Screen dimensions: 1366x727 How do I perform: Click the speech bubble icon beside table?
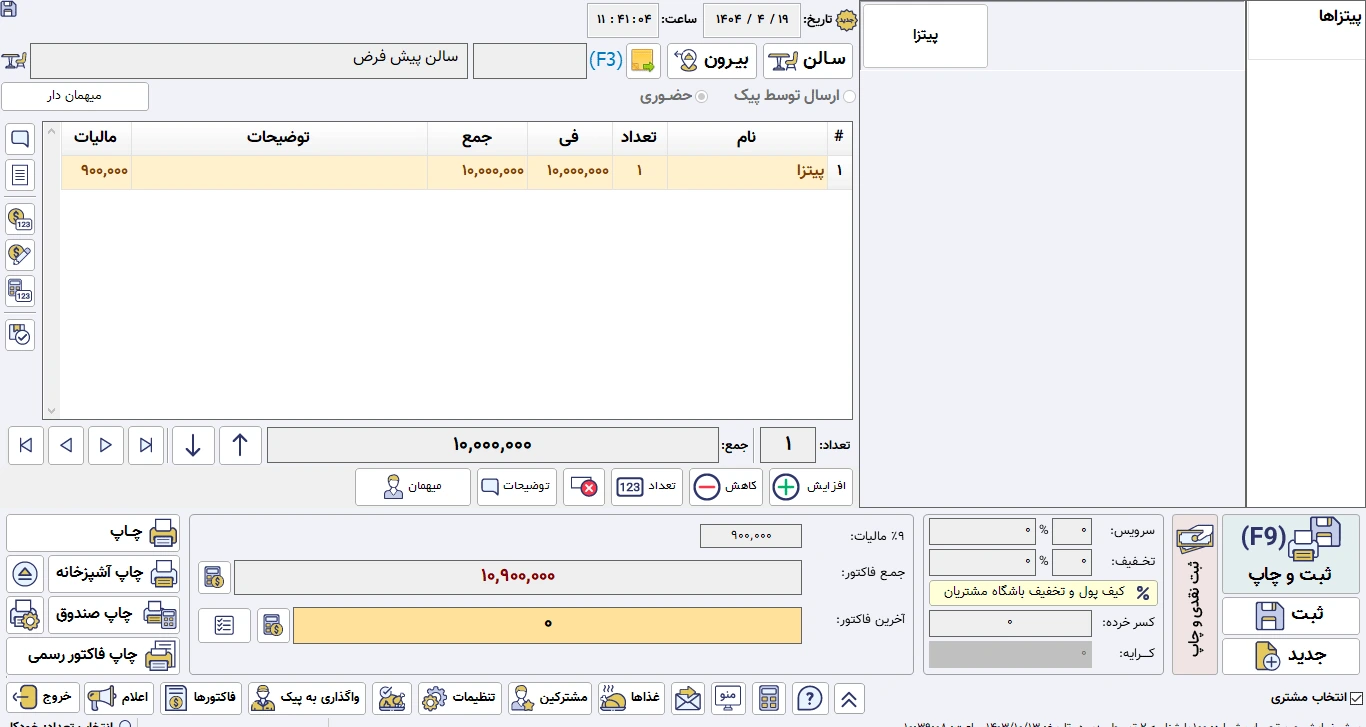(x=20, y=139)
